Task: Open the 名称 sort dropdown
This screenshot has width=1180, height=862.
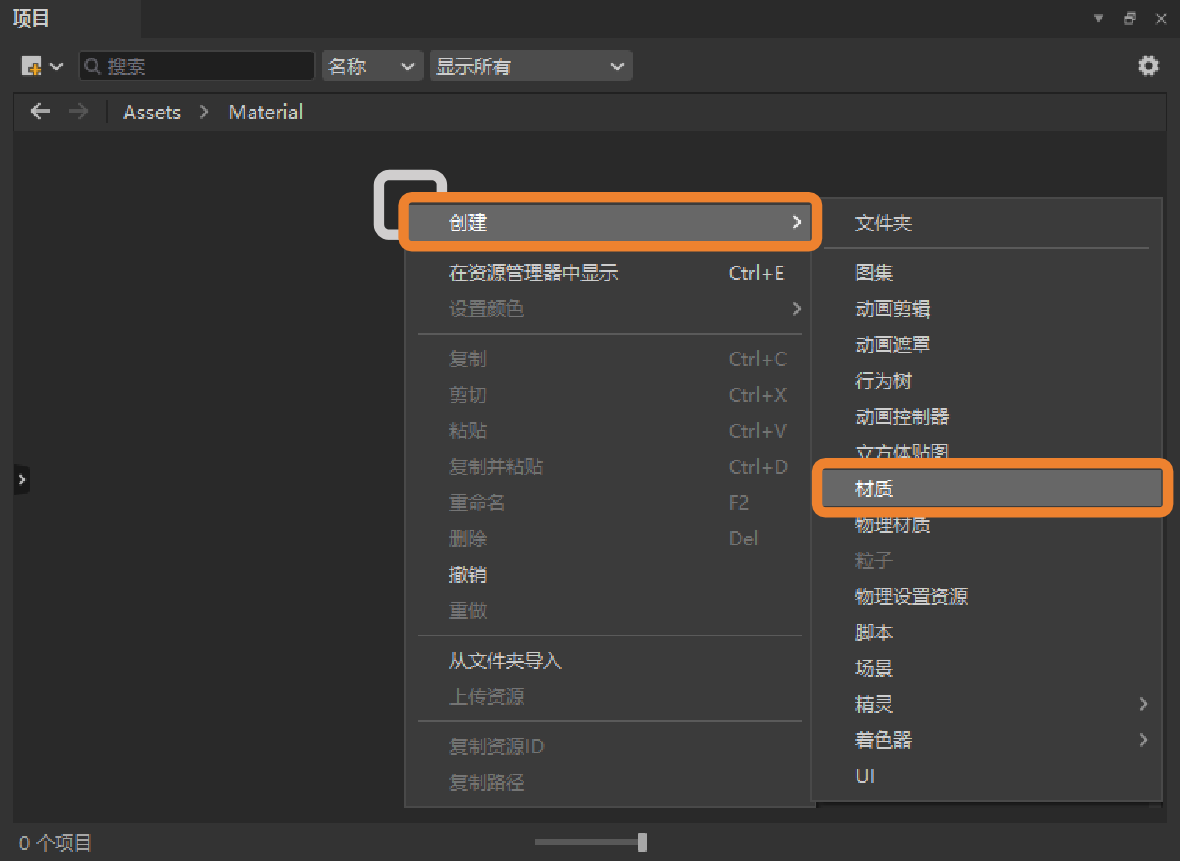Action: (370, 67)
